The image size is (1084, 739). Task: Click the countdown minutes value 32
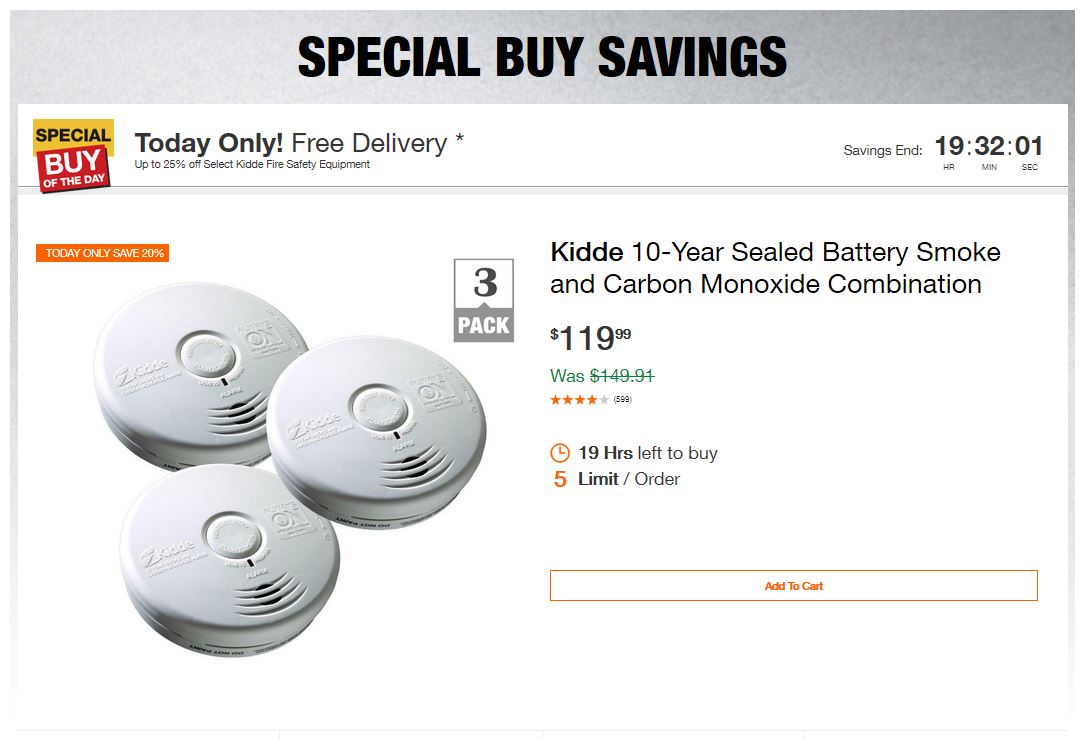[989, 148]
